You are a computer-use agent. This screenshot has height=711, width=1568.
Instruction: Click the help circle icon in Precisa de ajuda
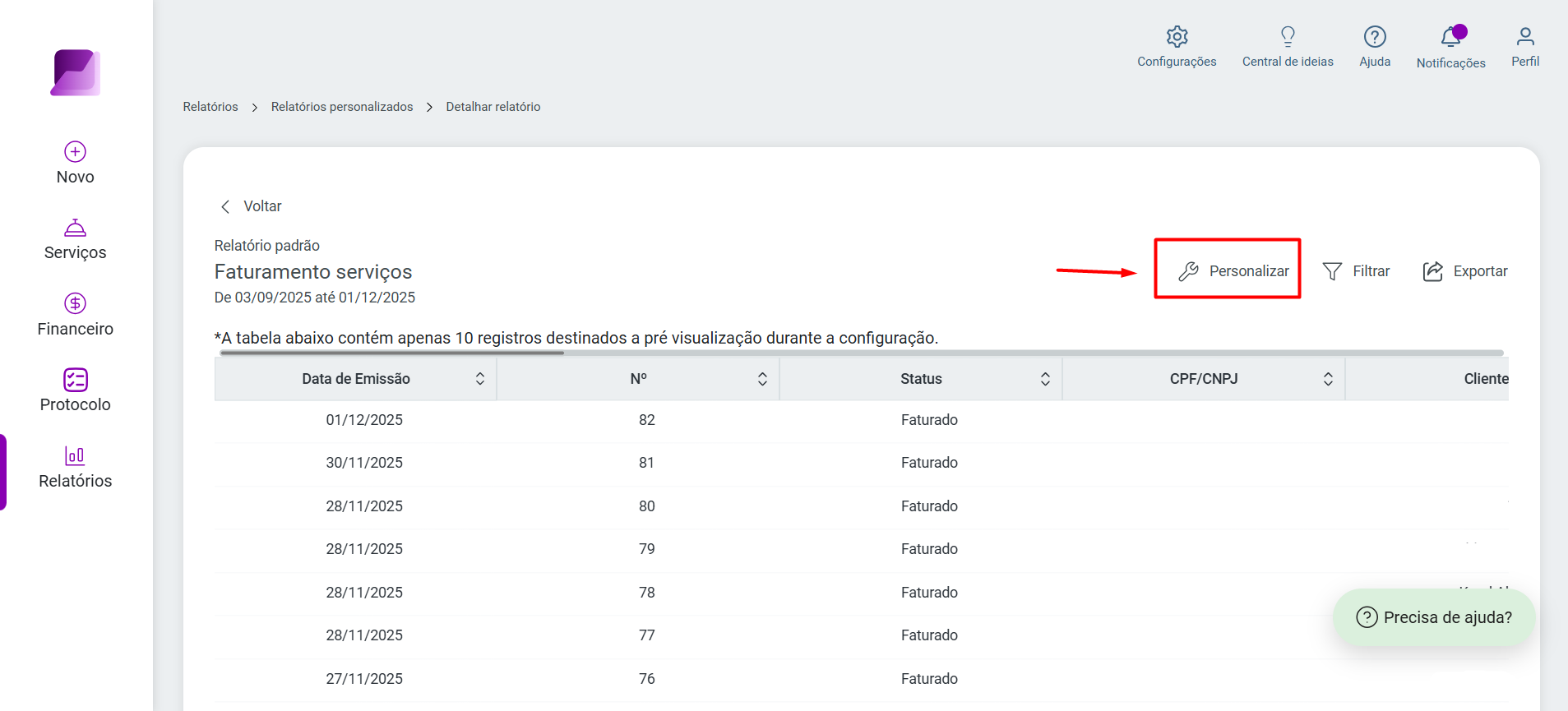click(x=1367, y=617)
